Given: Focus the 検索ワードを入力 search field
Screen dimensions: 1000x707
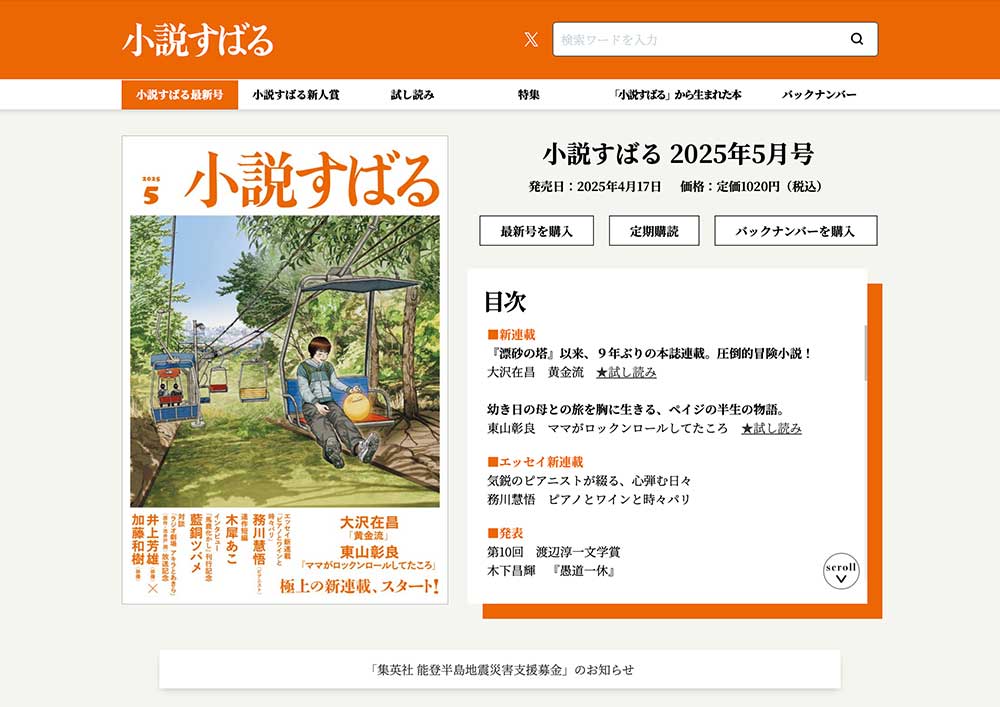Looking at the screenshot, I should click(715, 40).
